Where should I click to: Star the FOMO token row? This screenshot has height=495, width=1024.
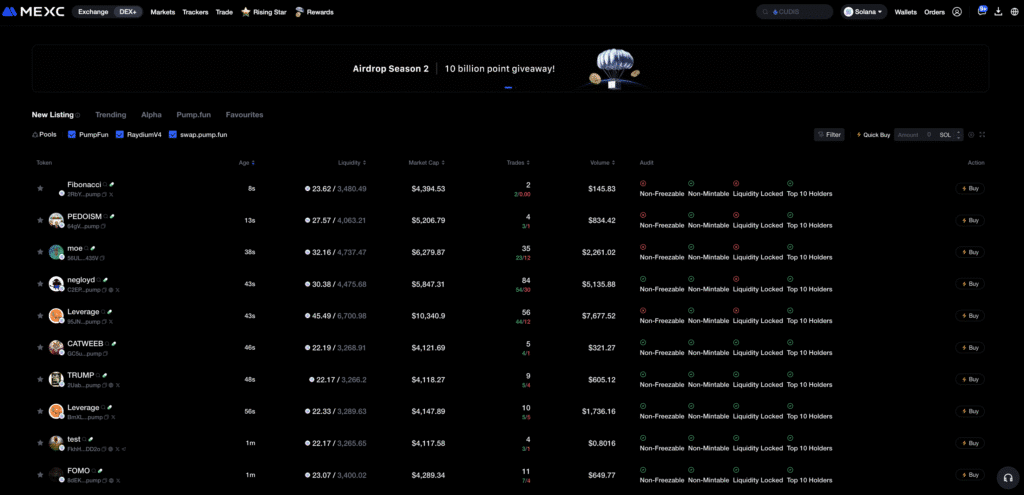point(40,475)
